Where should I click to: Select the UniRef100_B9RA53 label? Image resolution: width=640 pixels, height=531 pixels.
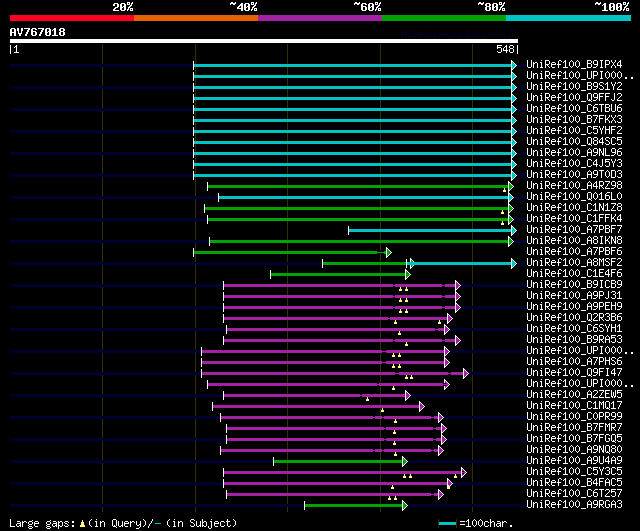(x=574, y=340)
